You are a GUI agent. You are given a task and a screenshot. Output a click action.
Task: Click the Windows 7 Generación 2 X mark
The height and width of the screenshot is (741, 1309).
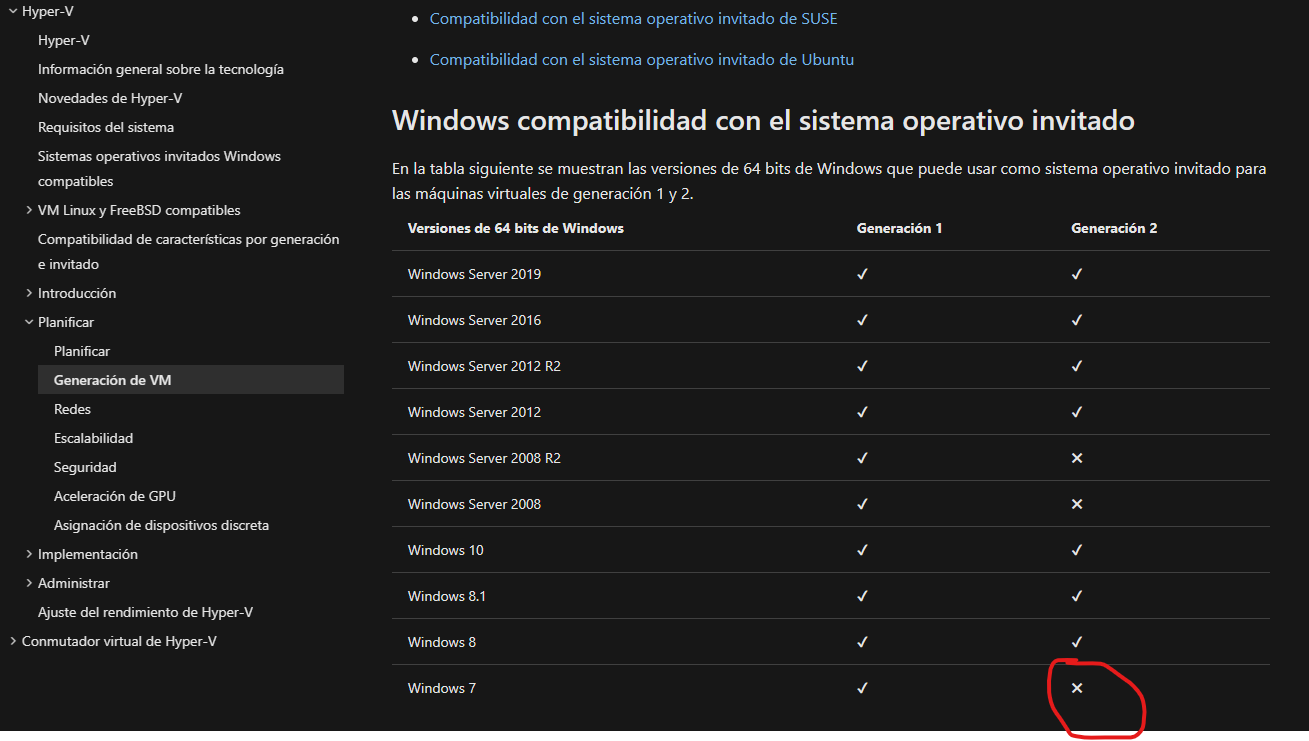(x=1077, y=689)
